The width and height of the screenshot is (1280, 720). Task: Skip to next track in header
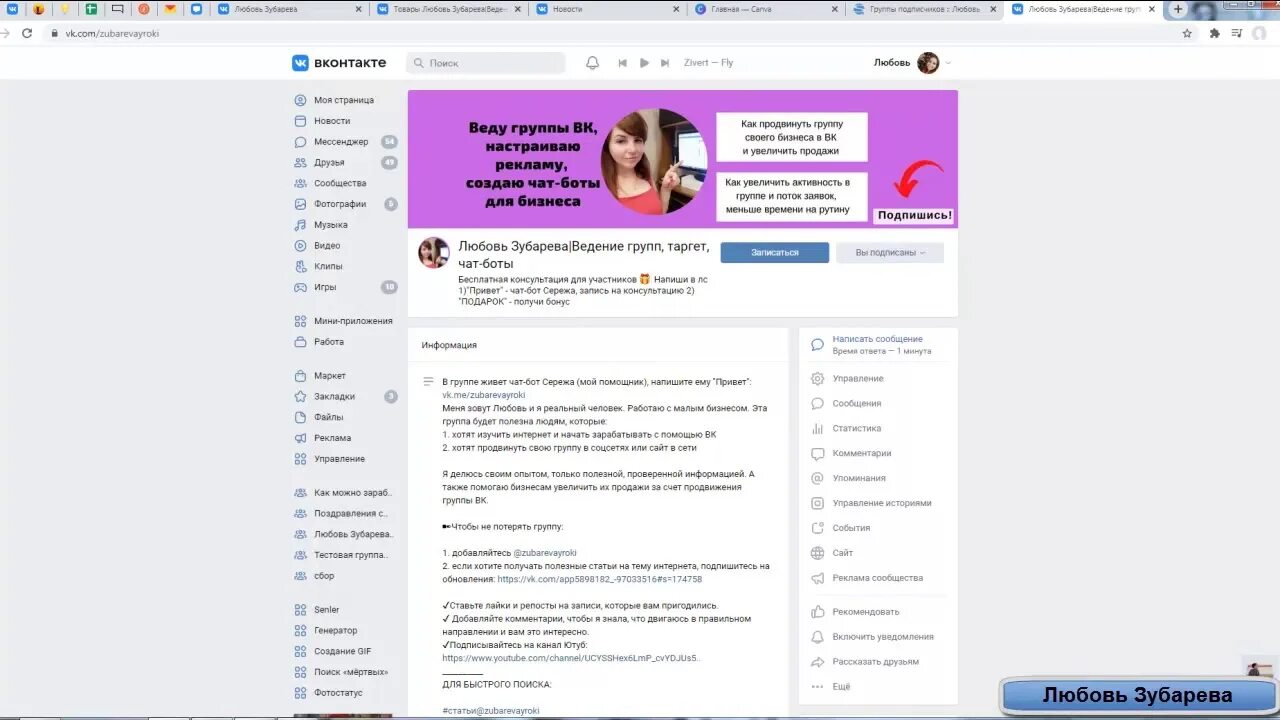[665, 63]
